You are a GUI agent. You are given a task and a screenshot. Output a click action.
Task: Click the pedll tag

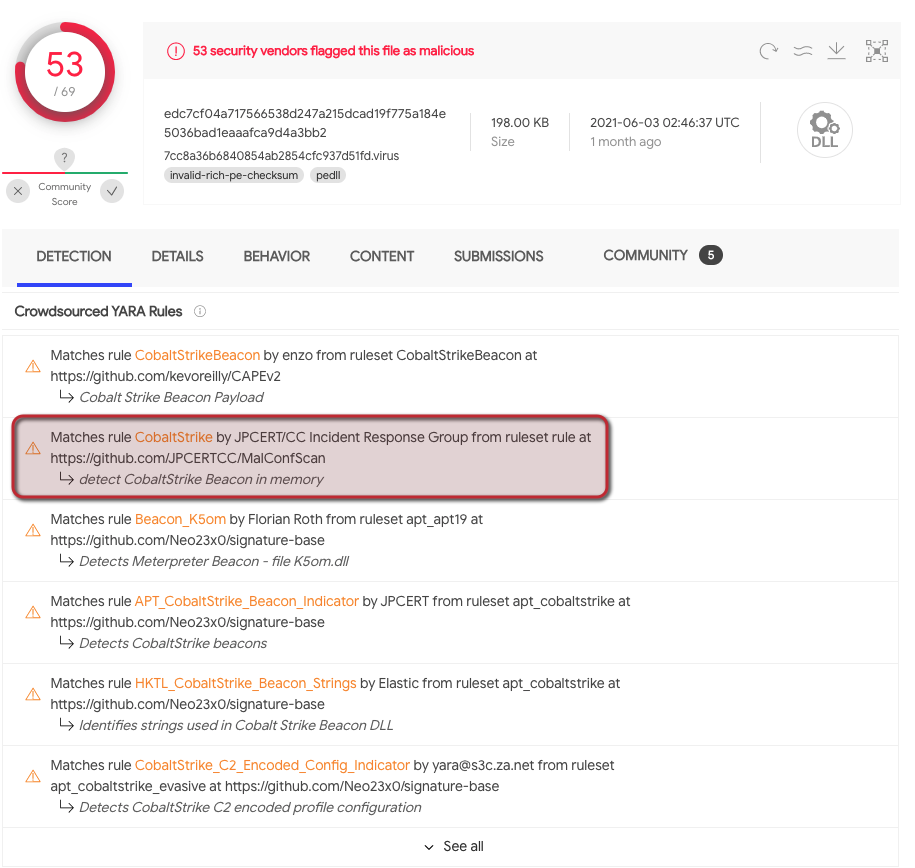click(328, 175)
